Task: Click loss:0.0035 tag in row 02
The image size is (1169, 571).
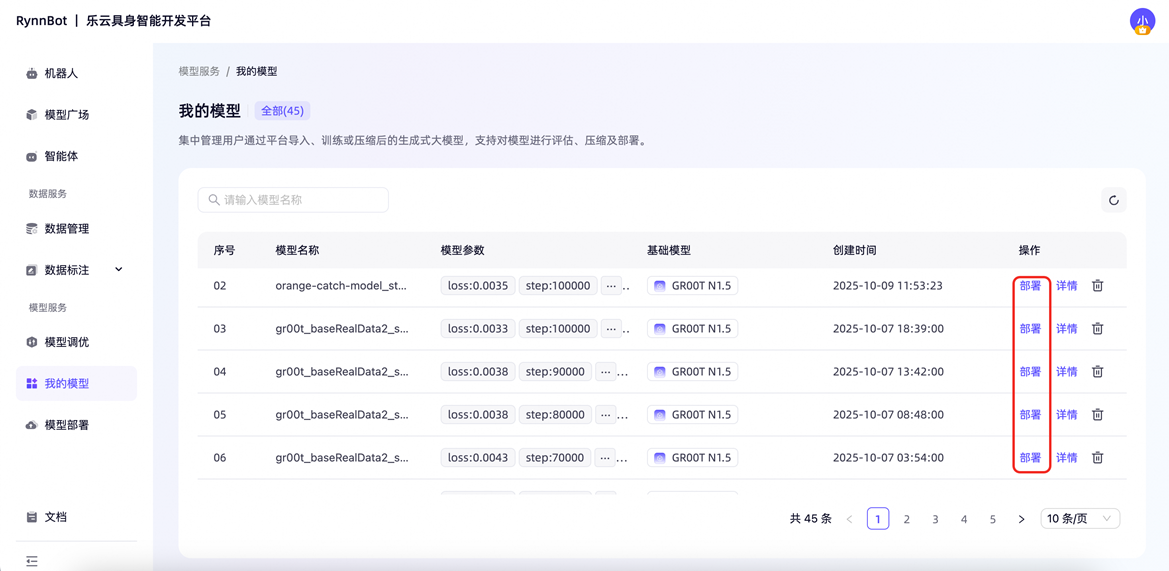Action: click(478, 286)
